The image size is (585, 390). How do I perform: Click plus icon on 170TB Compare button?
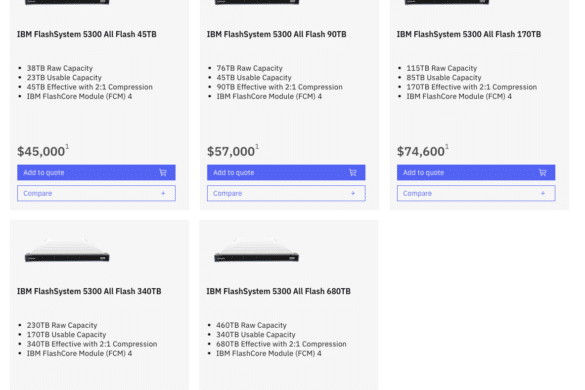click(543, 193)
